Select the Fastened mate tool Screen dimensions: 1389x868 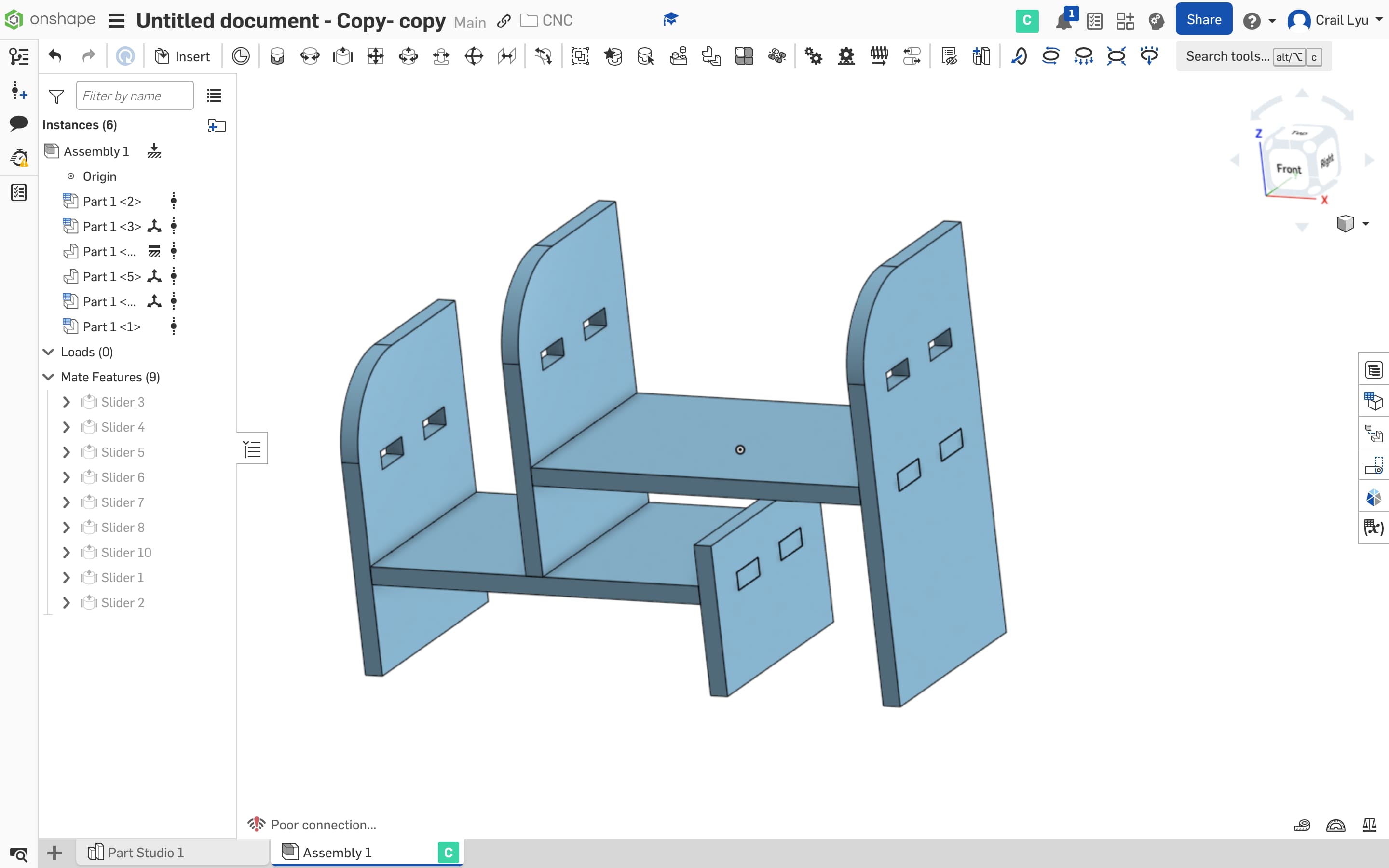pyautogui.click(x=277, y=55)
